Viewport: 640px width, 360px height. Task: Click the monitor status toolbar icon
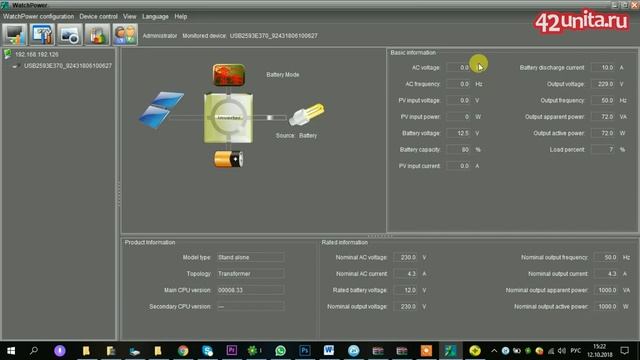pos(15,34)
